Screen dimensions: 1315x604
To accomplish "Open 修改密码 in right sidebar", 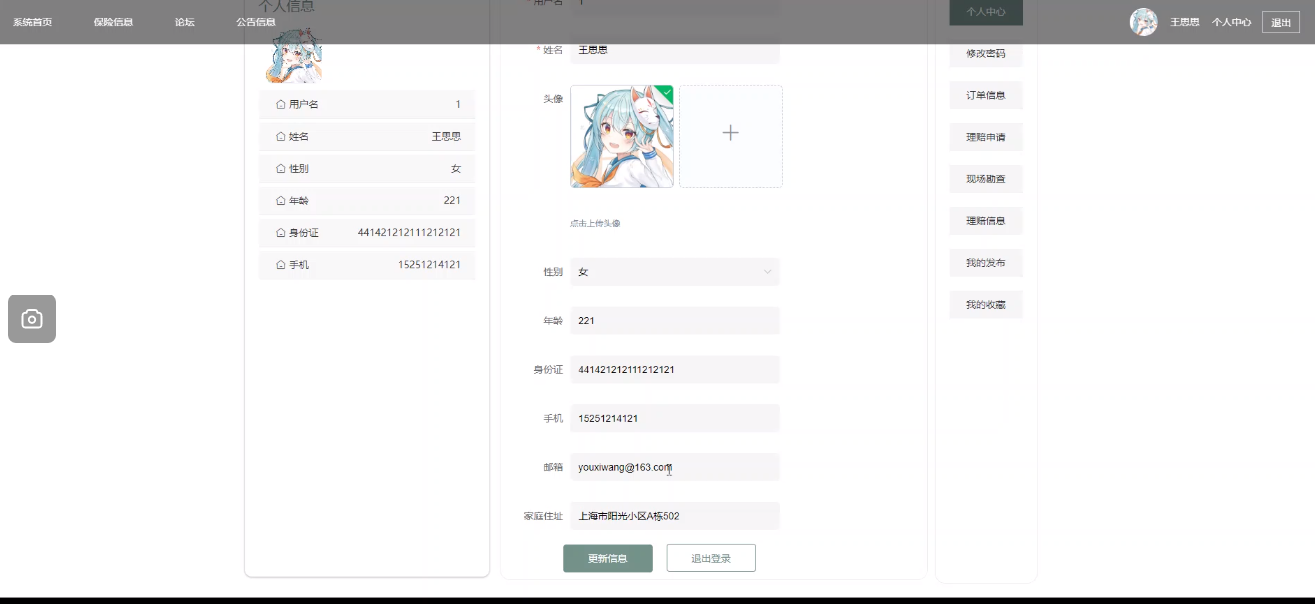I will point(986,53).
